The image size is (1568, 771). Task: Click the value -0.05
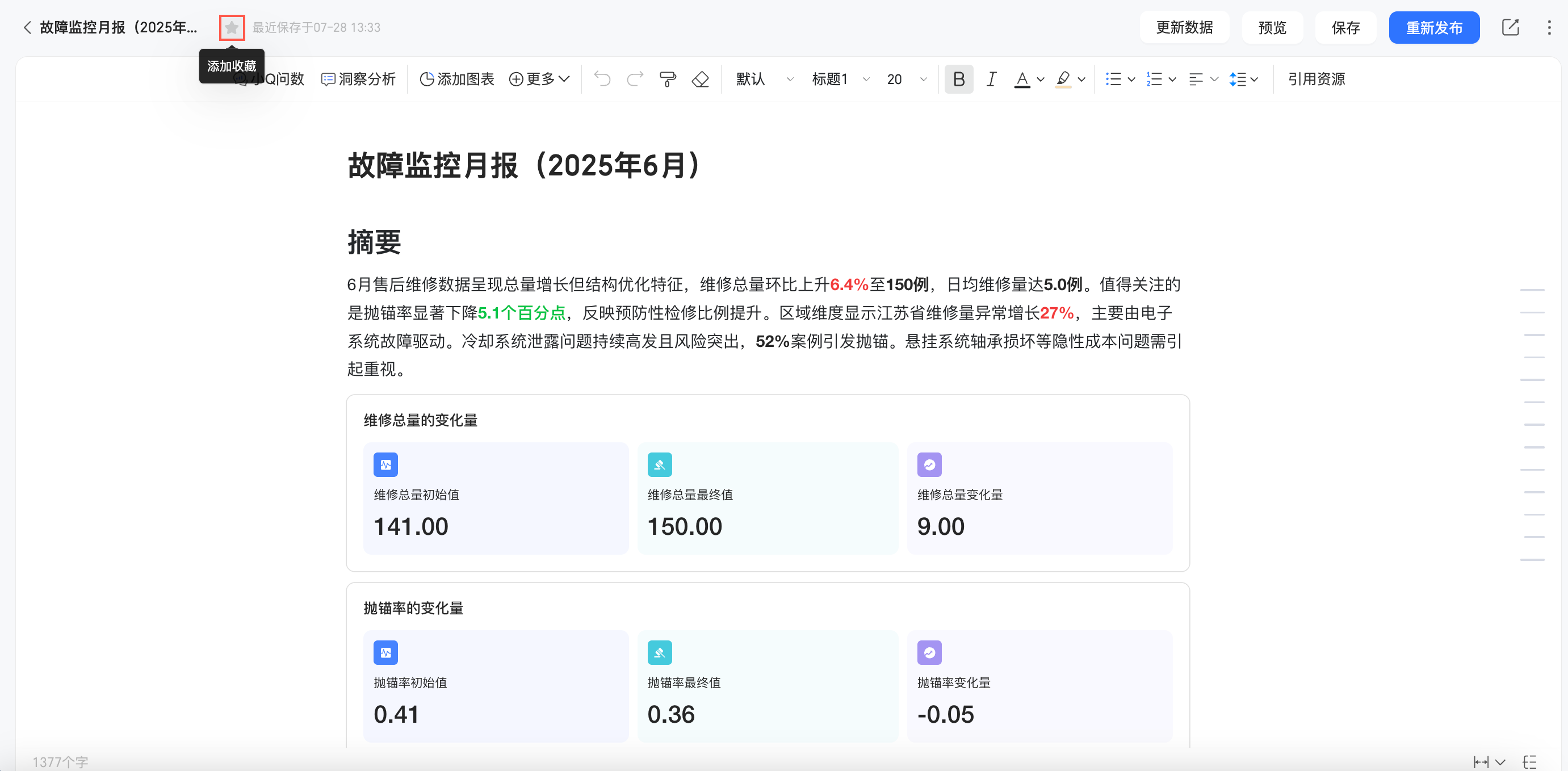pyautogui.click(x=945, y=714)
